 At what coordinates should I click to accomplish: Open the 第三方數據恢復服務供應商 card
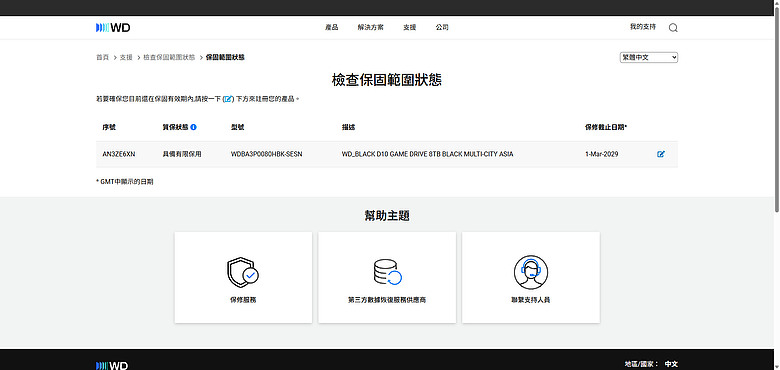(x=387, y=277)
